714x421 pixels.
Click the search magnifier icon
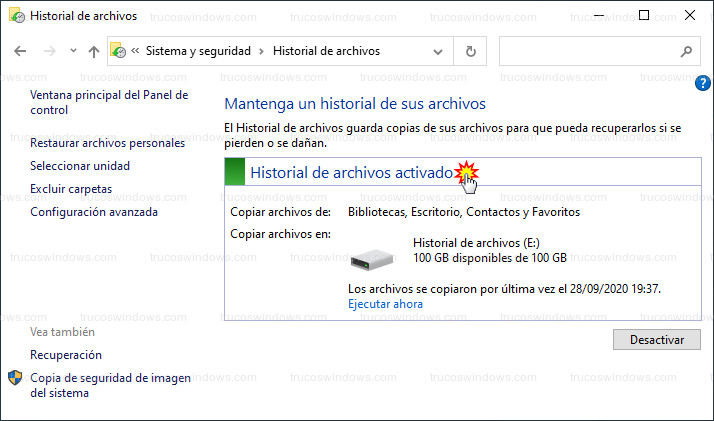coord(686,51)
